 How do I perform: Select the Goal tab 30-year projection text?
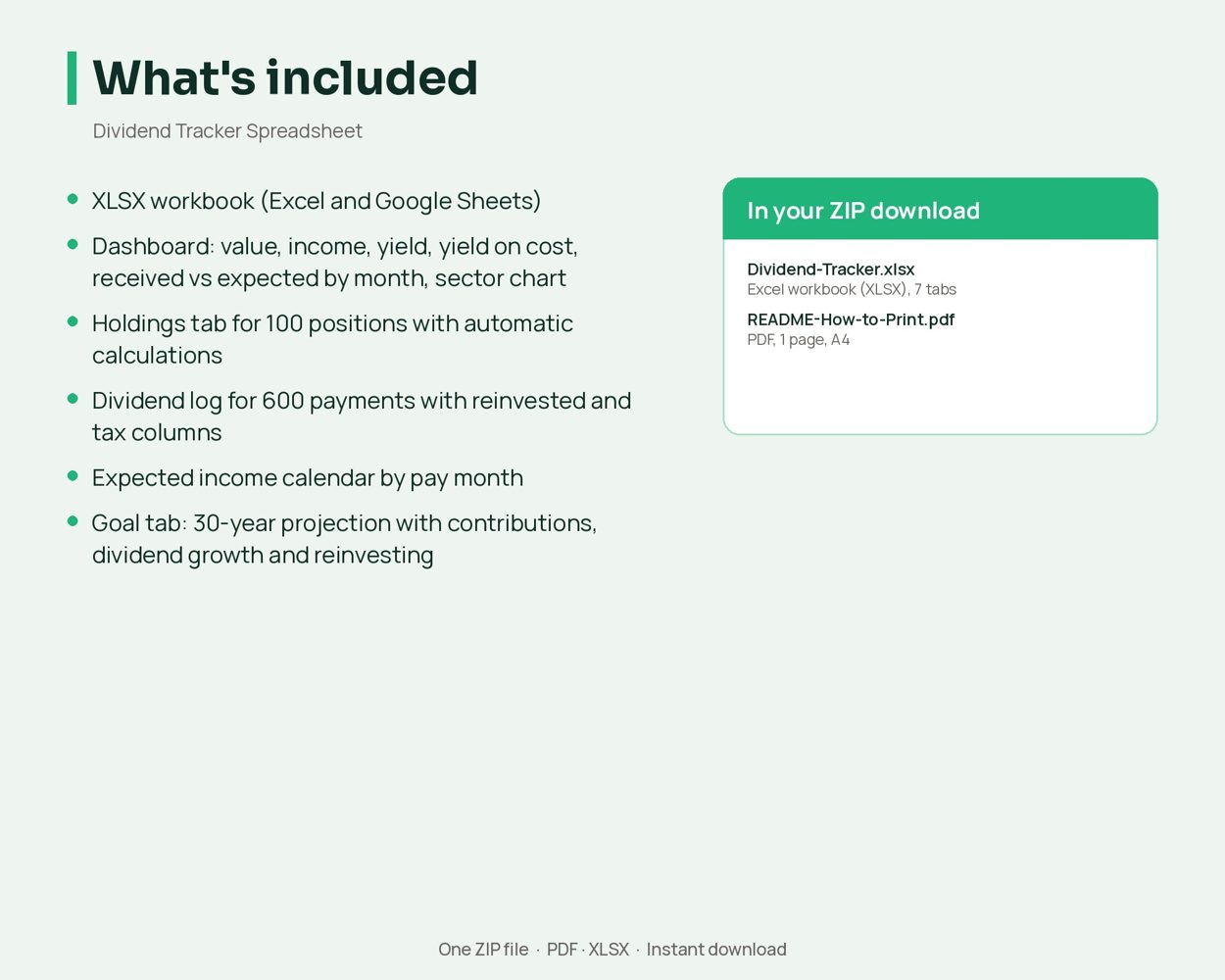pos(344,539)
